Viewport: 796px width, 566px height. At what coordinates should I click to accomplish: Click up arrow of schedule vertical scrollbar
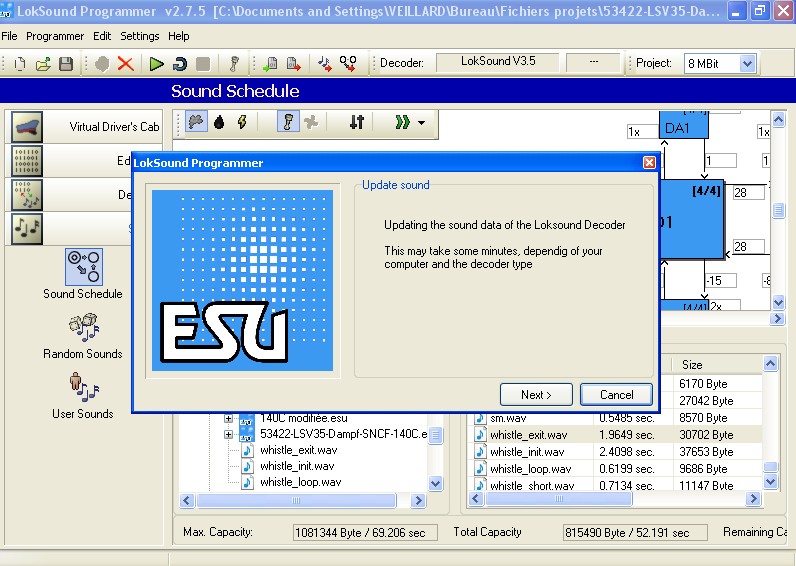[x=778, y=120]
